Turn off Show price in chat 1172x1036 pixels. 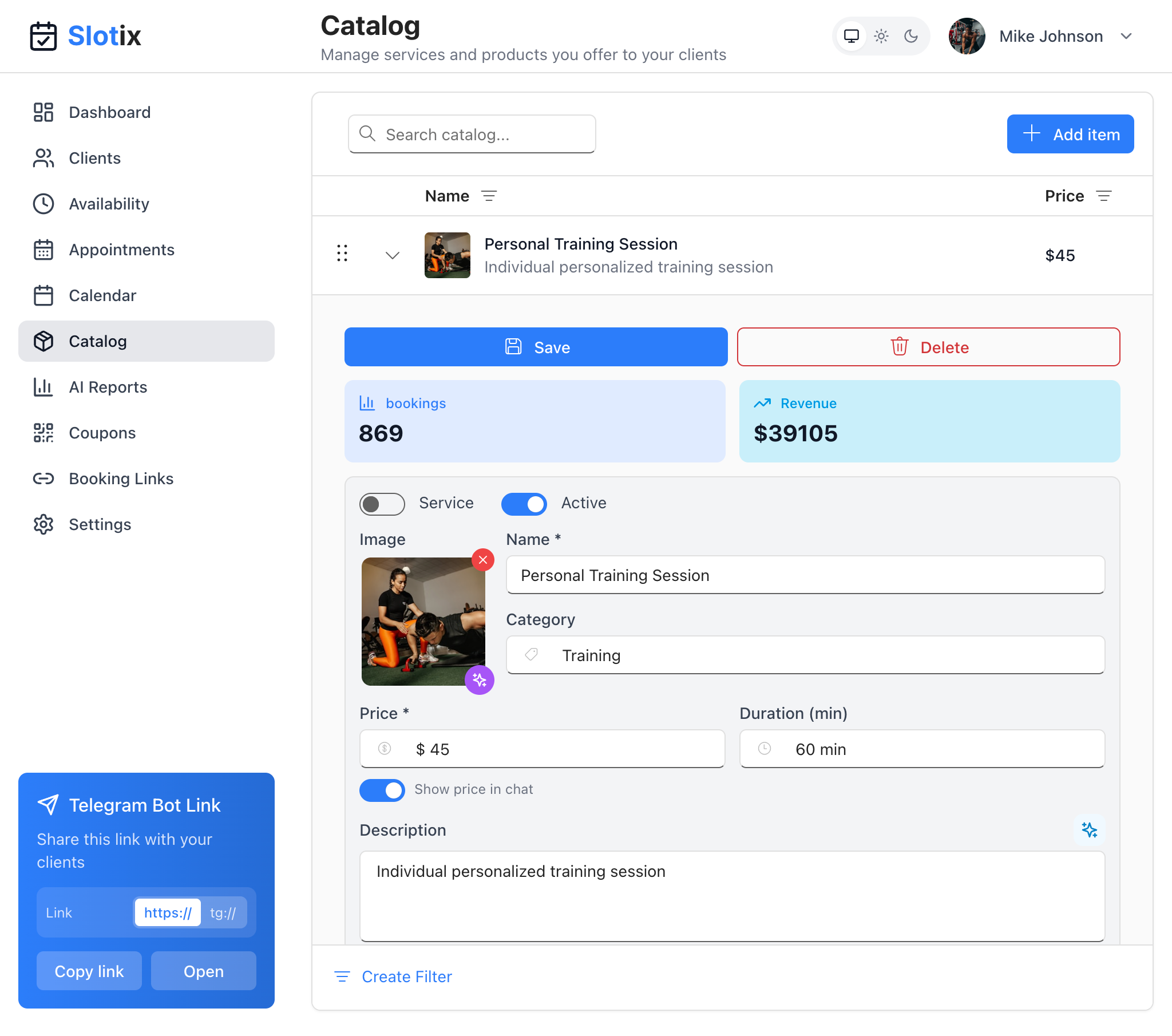click(x=382, y=789)
